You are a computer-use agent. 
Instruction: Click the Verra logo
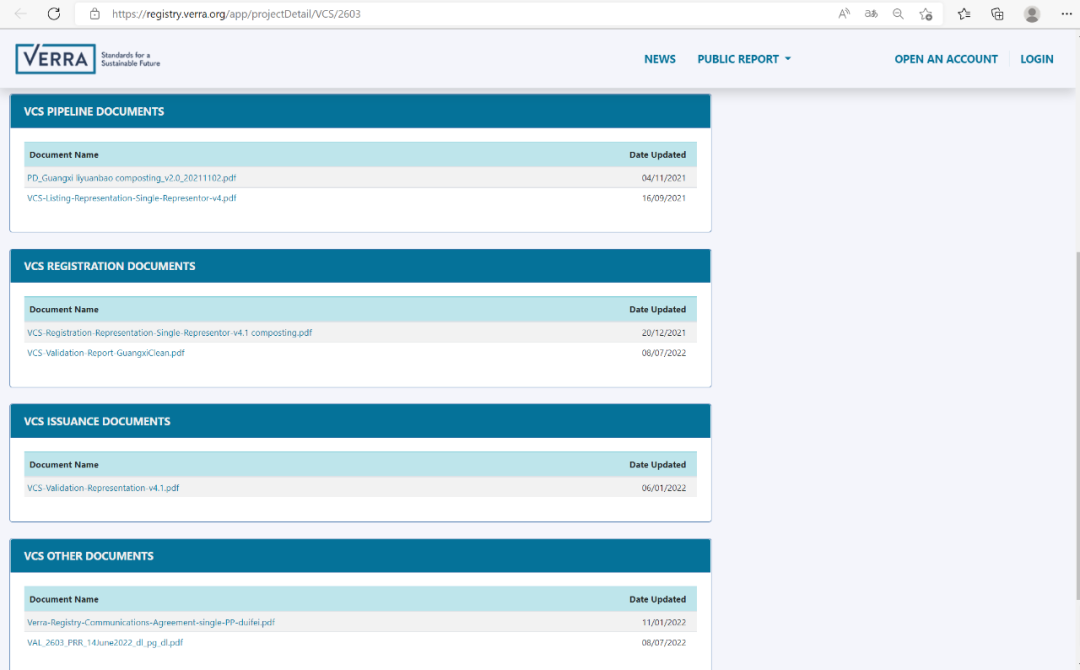click(87, 59)
